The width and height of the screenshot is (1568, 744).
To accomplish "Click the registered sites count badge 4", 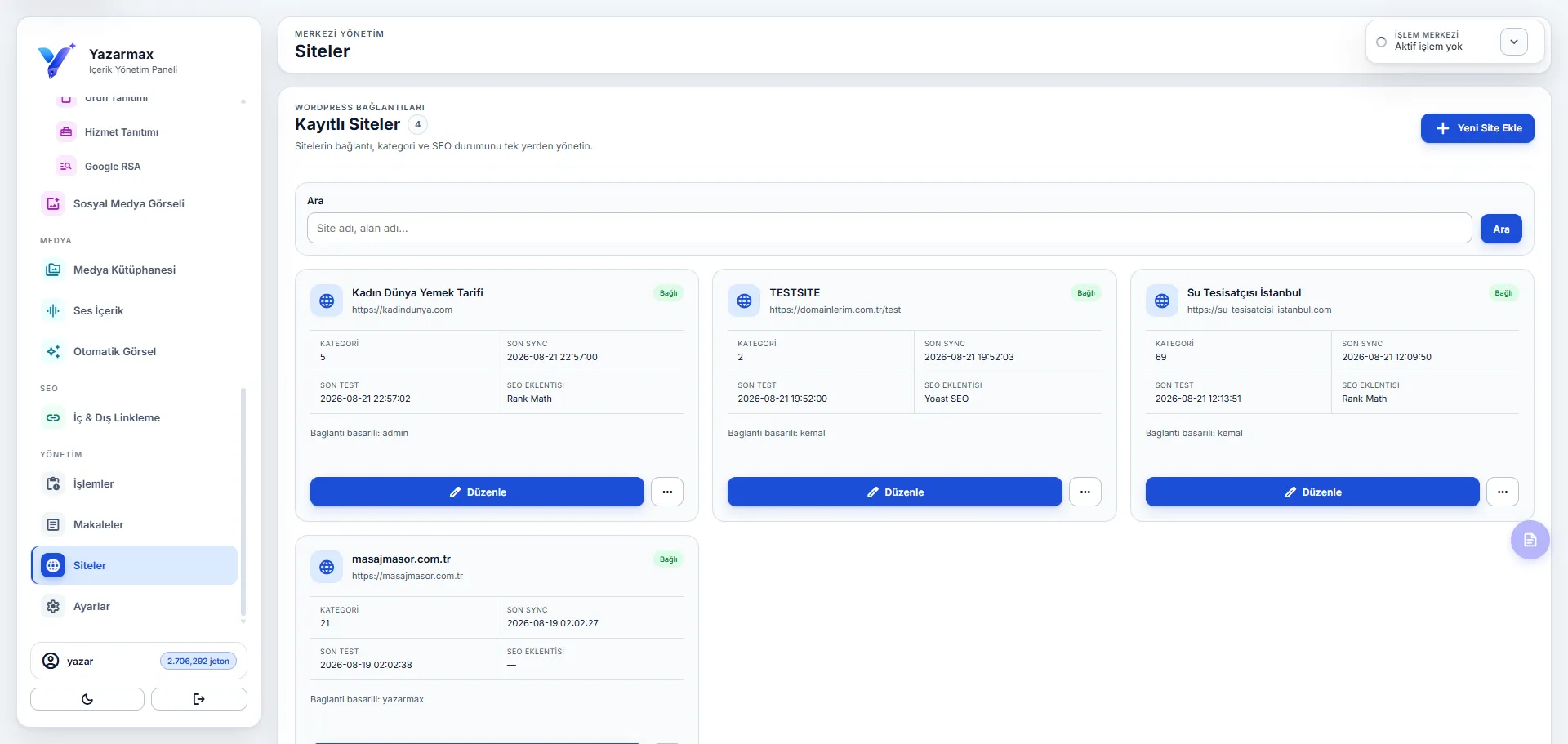I will tap(417, 125).
